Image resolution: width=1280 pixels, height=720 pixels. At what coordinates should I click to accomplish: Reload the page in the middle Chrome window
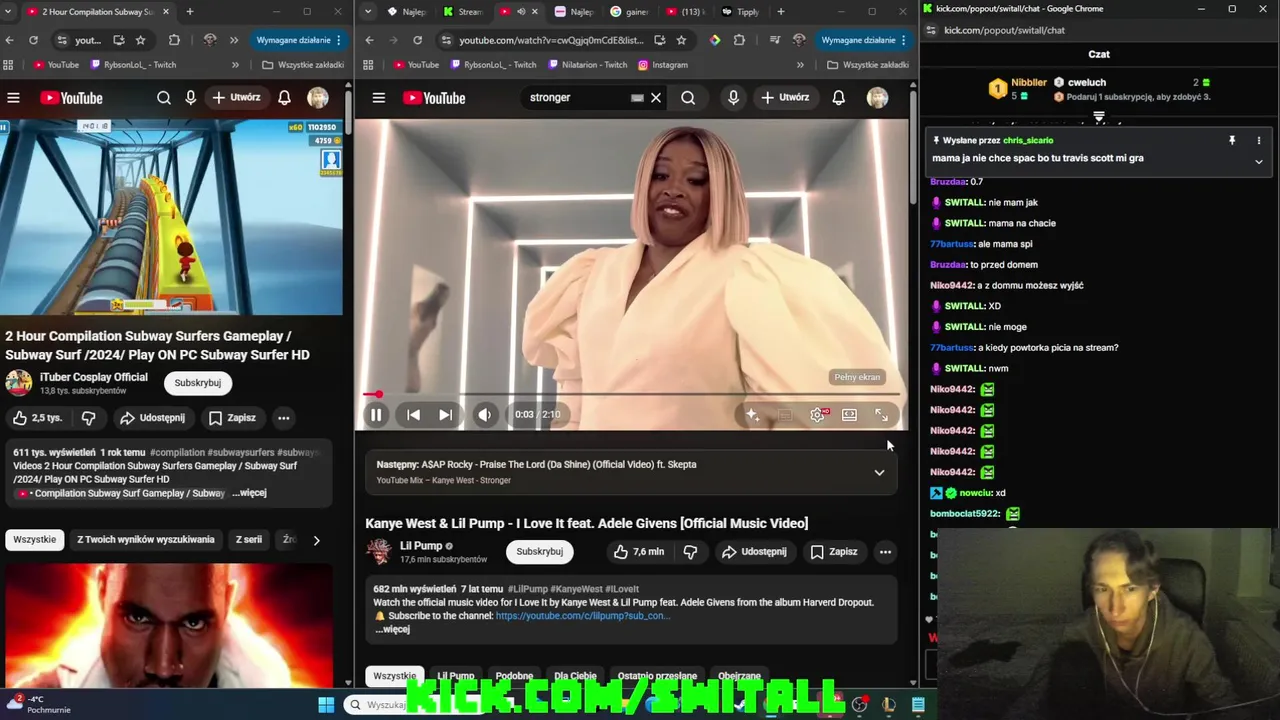tap(417, 40)
